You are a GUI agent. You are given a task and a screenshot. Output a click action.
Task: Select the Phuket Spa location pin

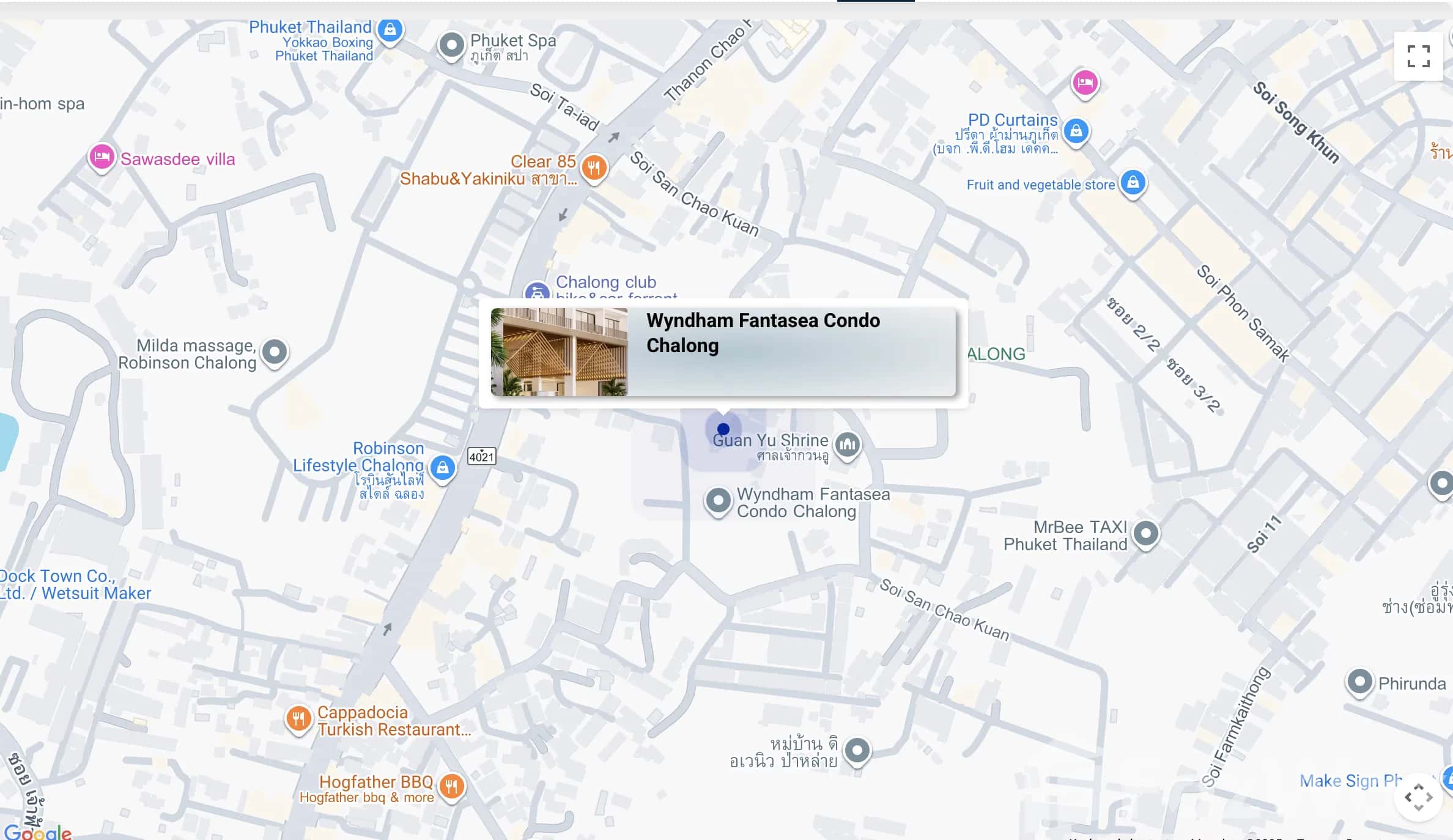click(452, 46)
